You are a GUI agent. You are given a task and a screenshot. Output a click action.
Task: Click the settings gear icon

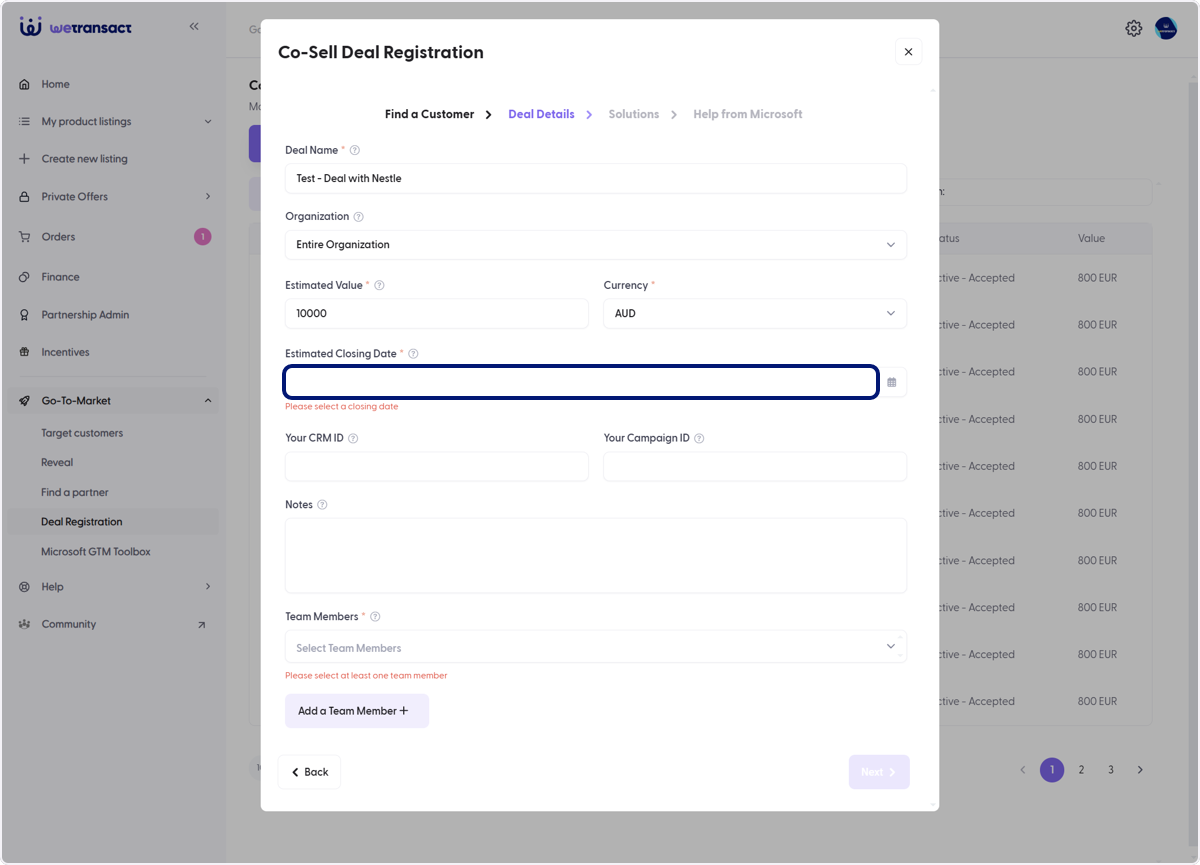[1133, 28]
